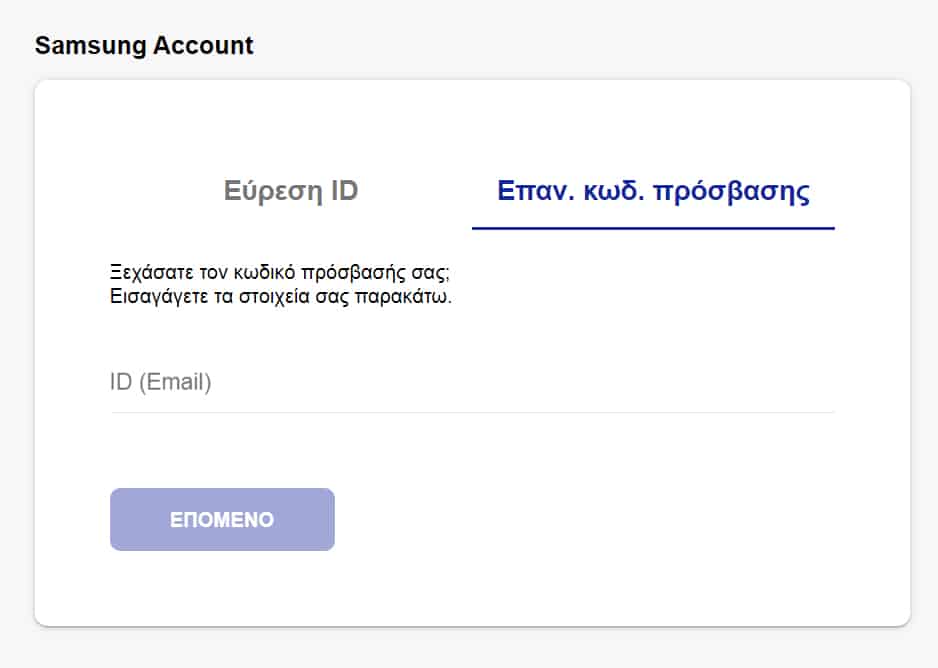The image size is (938, 668).
Task: Click the underline below the ID (Email) field
Action: click(471, 412)
